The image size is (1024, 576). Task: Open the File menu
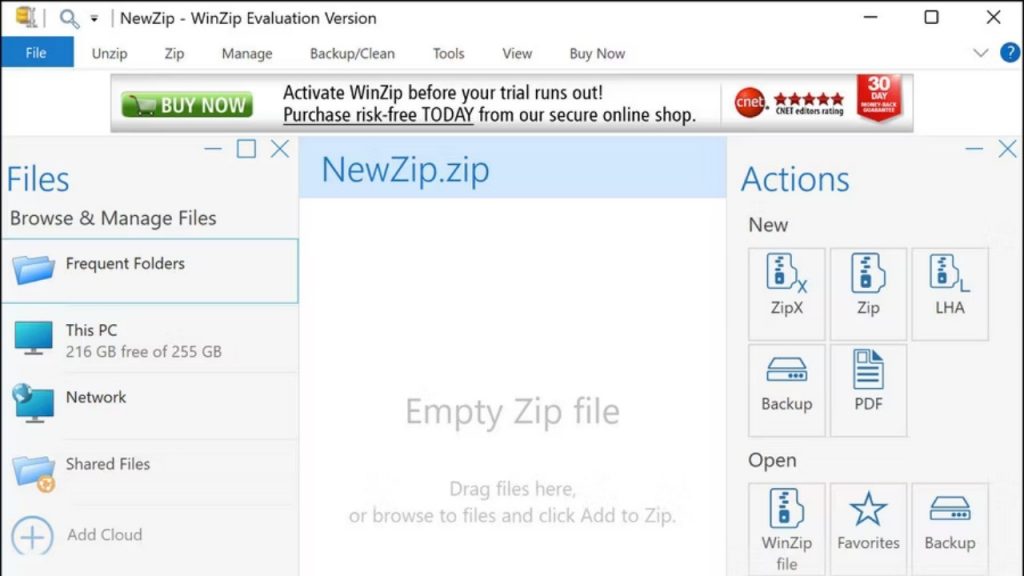pos(36,53)
